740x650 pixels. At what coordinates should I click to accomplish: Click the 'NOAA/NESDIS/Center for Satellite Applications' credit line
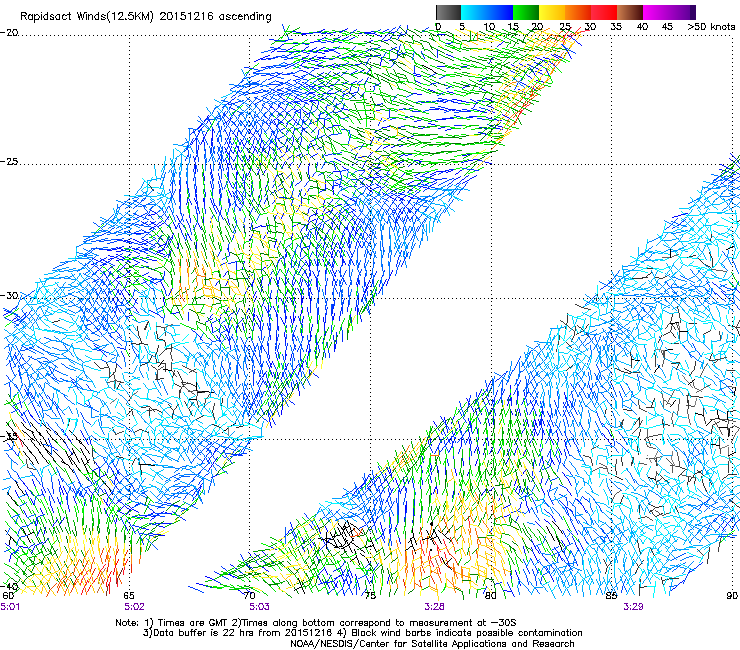click(x=432, y=644)
